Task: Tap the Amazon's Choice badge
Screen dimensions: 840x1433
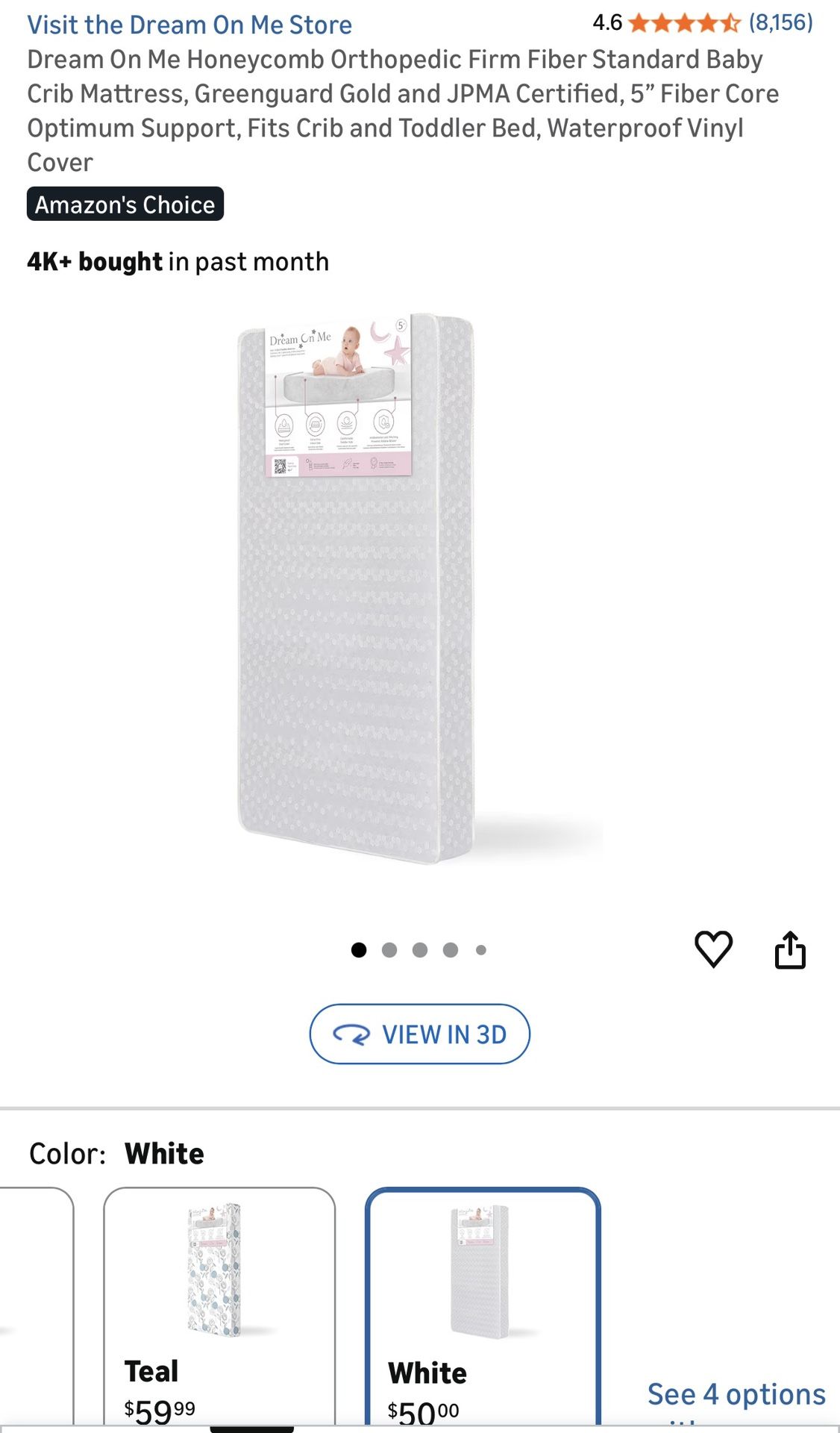Action: [x=125, y=204]
